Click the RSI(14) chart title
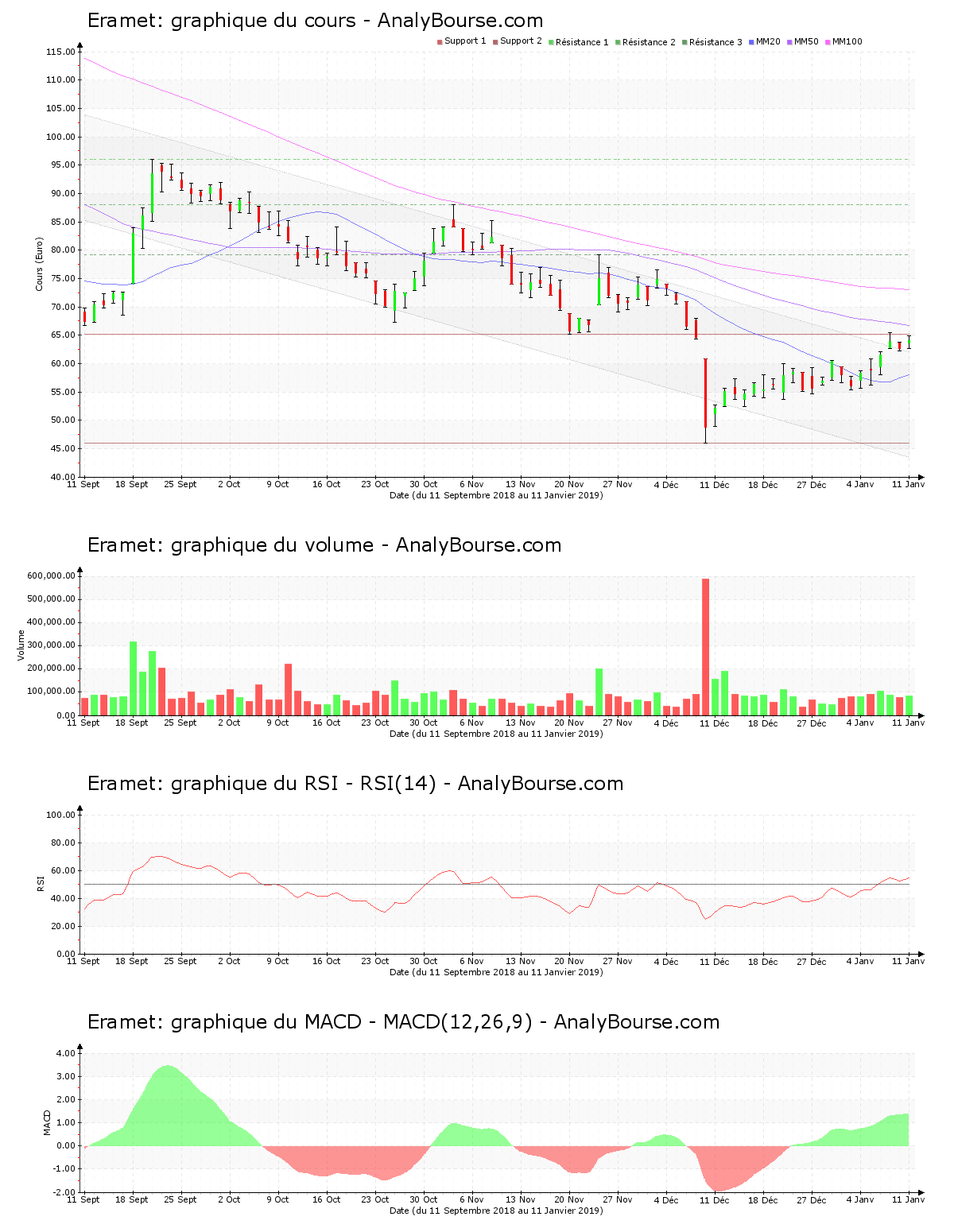The width and height of the screenshot is (954, 1232). pyautogui.click(x=355, y=784)
